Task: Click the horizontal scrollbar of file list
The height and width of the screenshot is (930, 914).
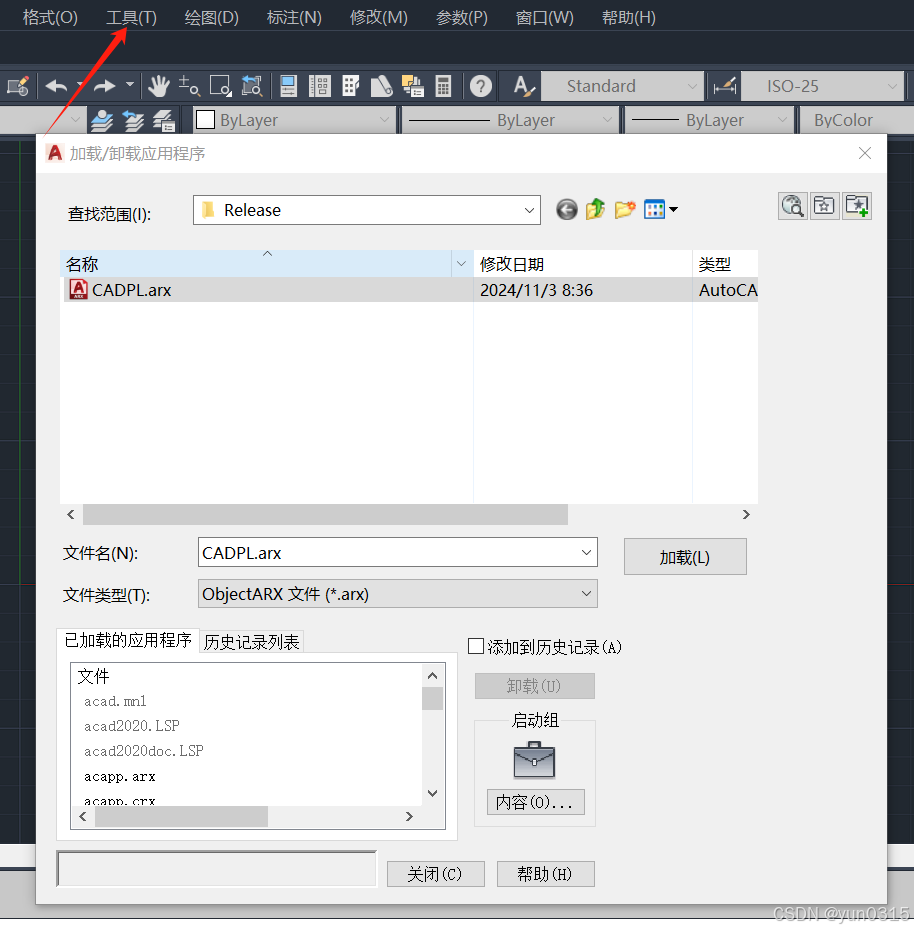Action: coord(325,514)
